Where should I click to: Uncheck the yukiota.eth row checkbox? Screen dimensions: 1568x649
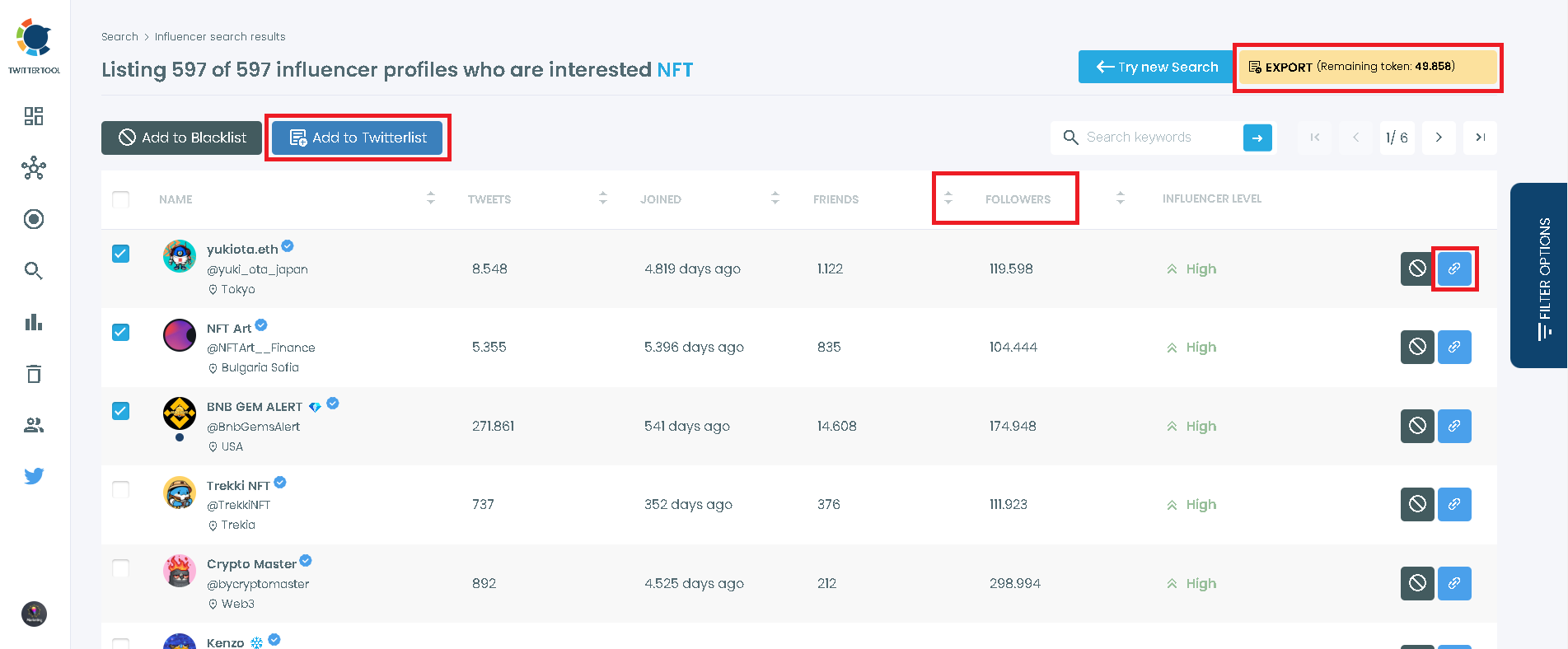coord(121,254)
